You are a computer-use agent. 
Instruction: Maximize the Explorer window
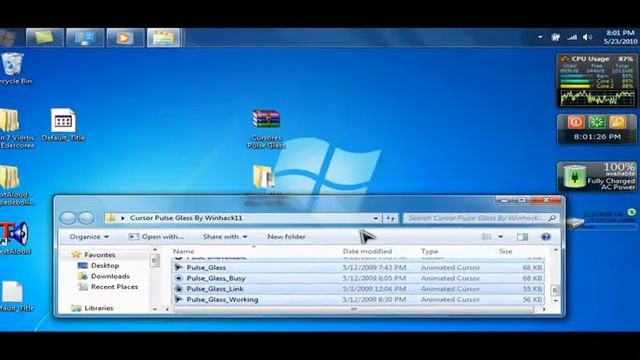point(522,200)
